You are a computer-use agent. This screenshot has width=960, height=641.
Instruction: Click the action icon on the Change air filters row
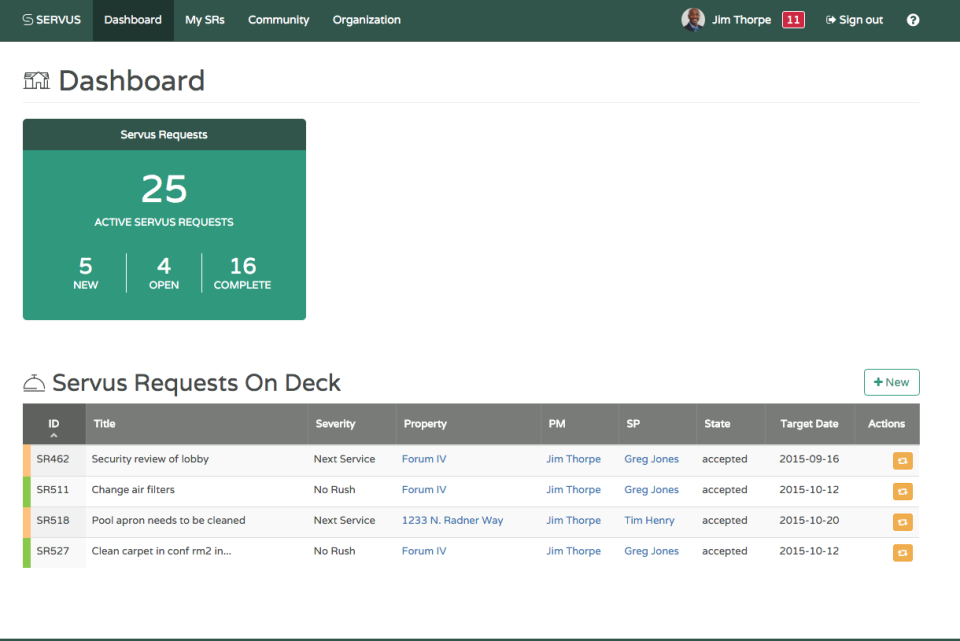click(901, 491)
